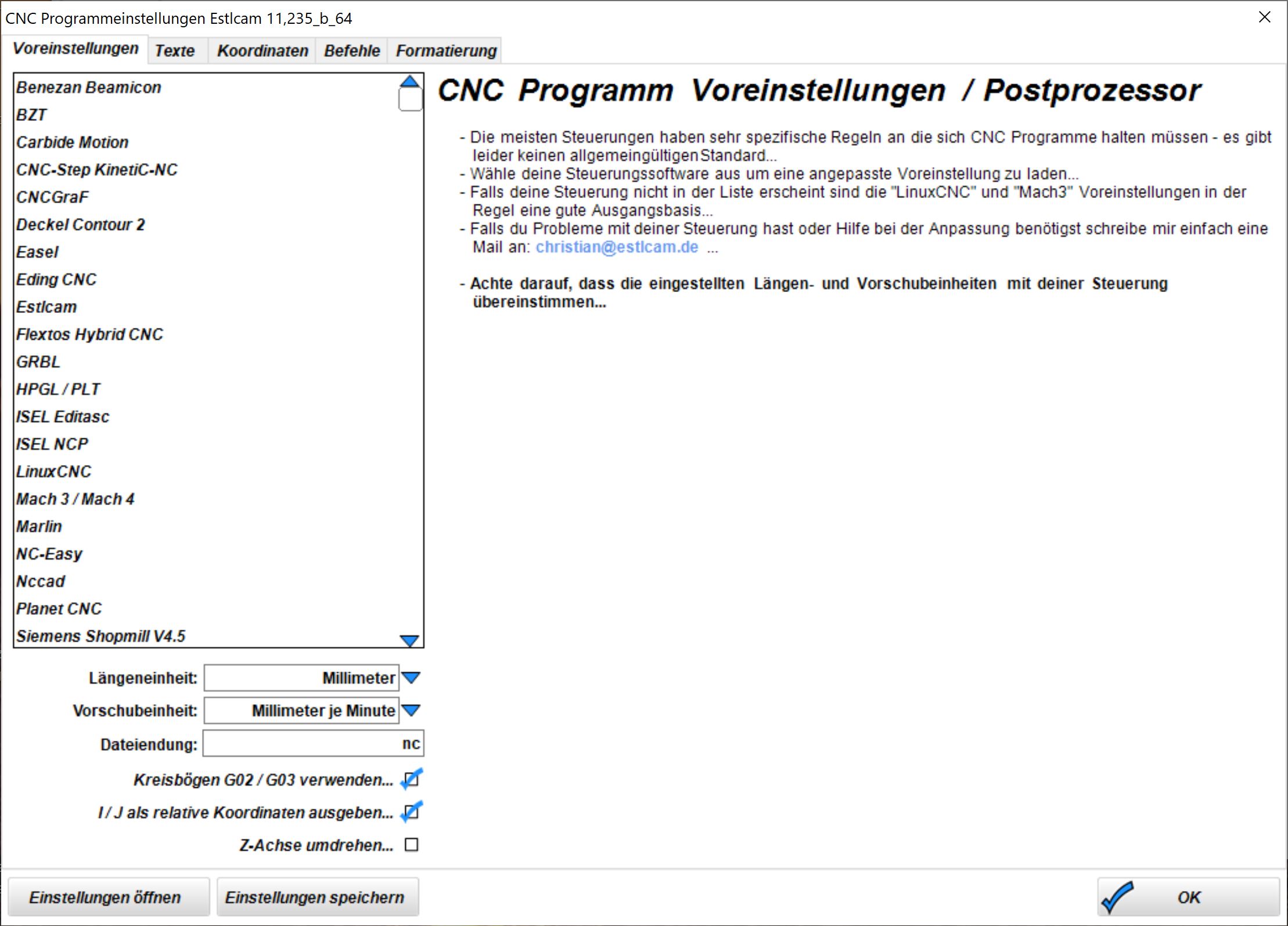The width and height of the screenshot is (1288, 926).
Task: Enable Z-Achse umdrehen checkbox
Action: point(411,845)
